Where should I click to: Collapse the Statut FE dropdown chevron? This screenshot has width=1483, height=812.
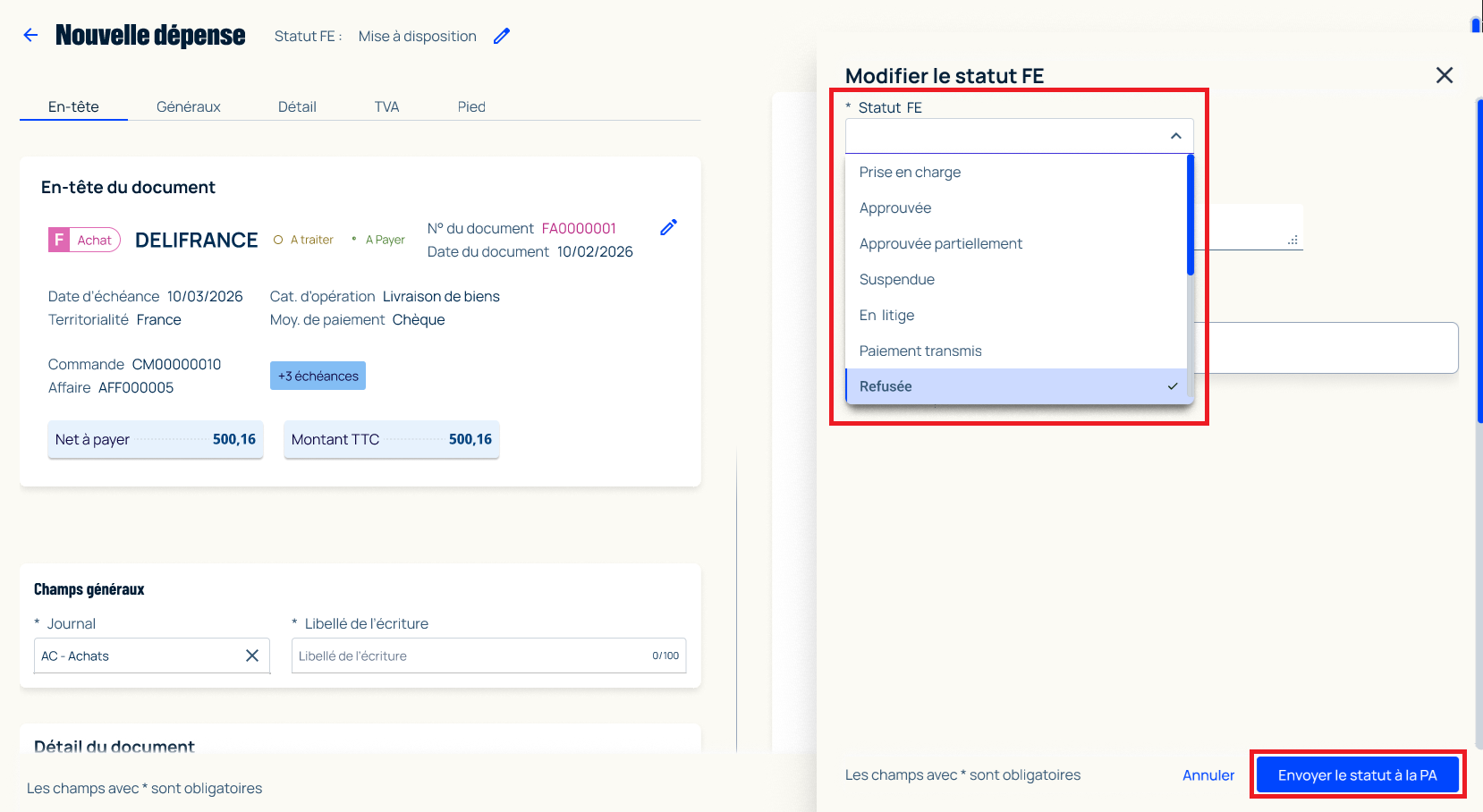click(x=1175, y=136)
